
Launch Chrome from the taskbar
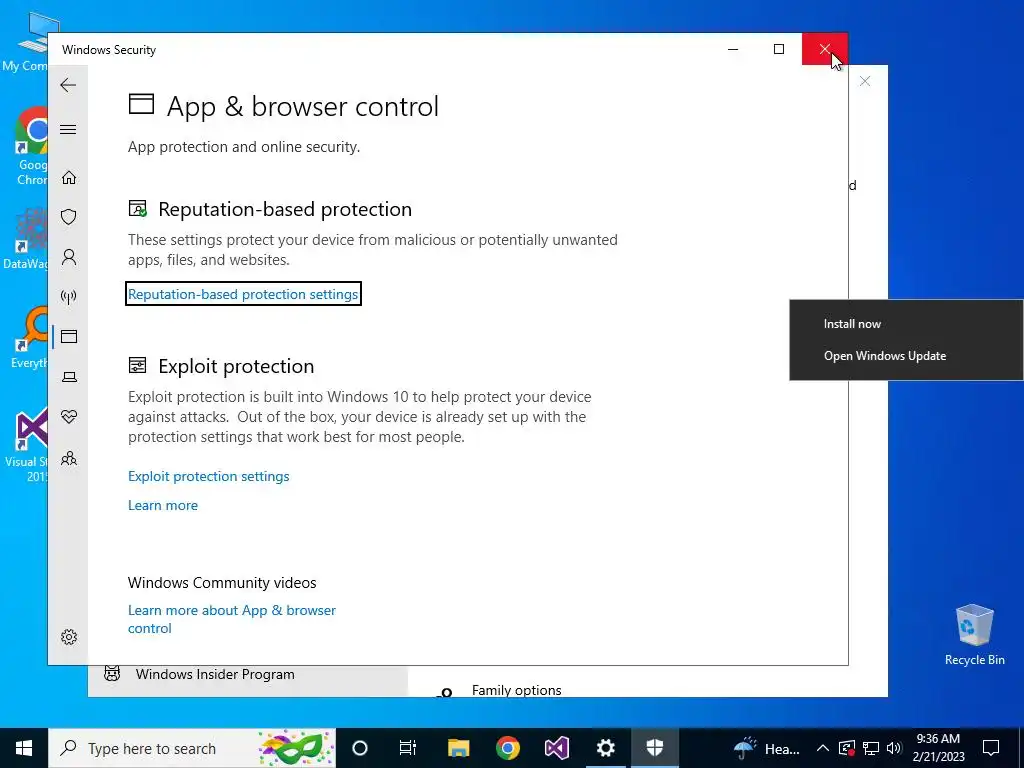tap(507, 748)
